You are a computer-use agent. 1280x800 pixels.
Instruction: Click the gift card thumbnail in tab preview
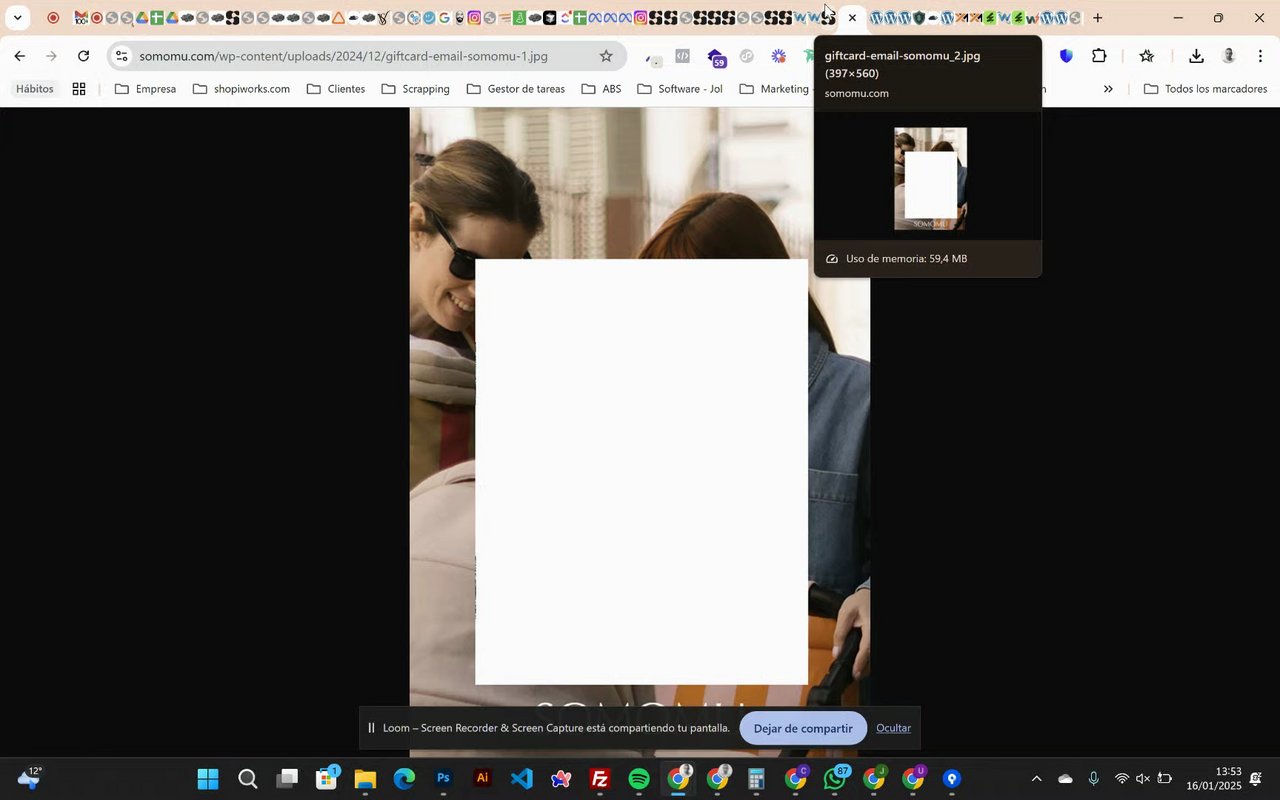[x=930, y=178]
